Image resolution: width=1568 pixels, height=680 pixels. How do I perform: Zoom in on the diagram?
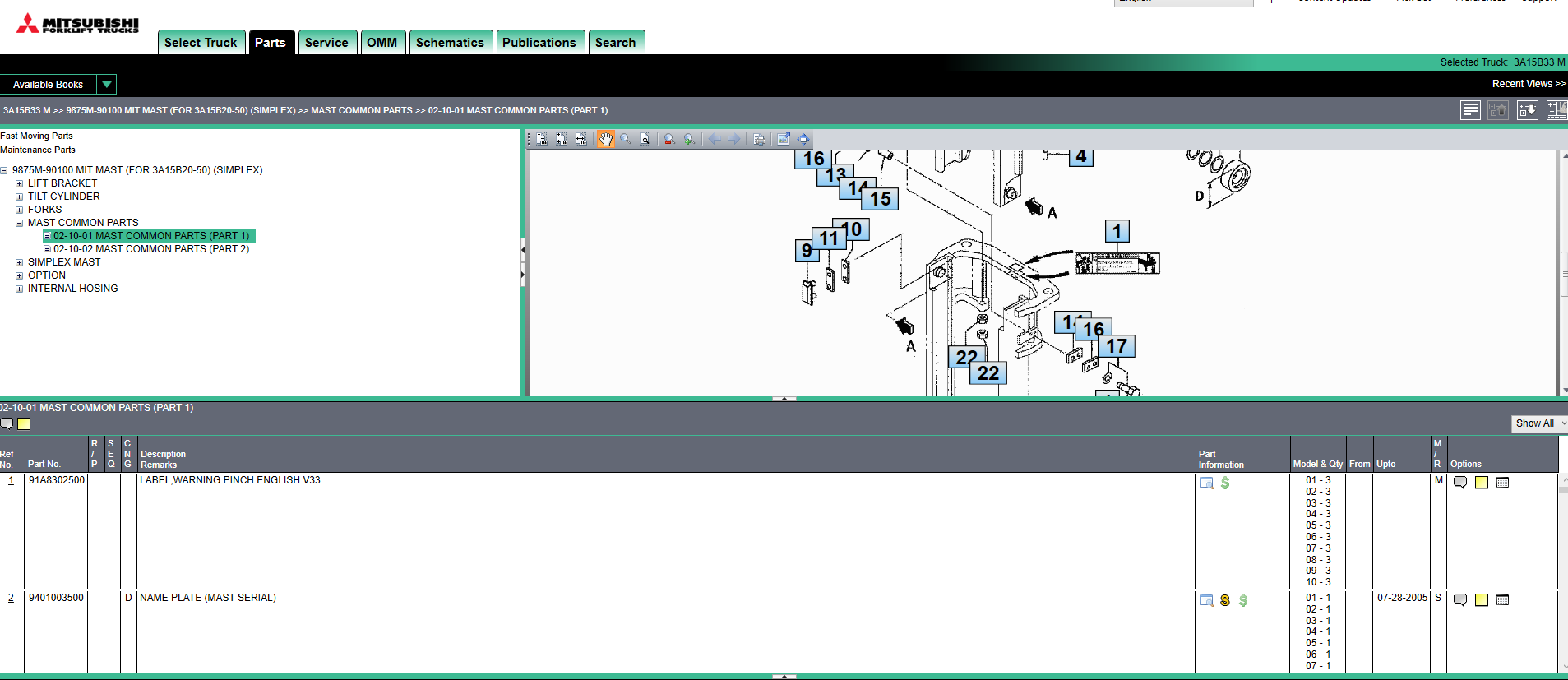(x=690, y=139)
